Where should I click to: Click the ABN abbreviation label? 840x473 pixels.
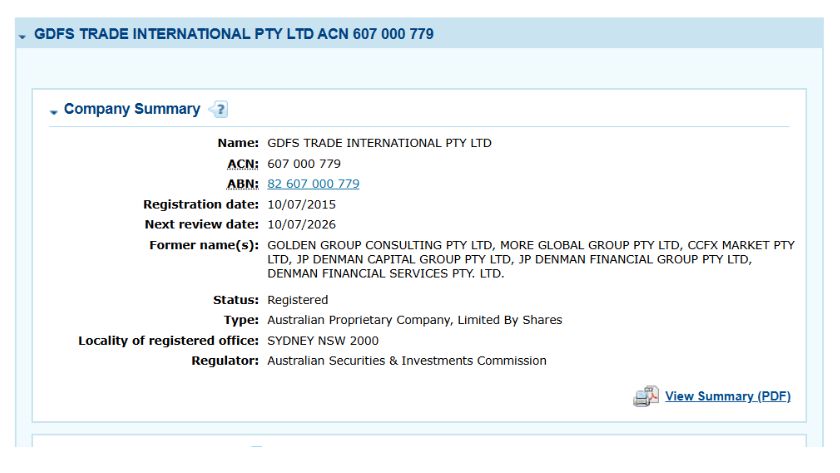coord(243,184)
